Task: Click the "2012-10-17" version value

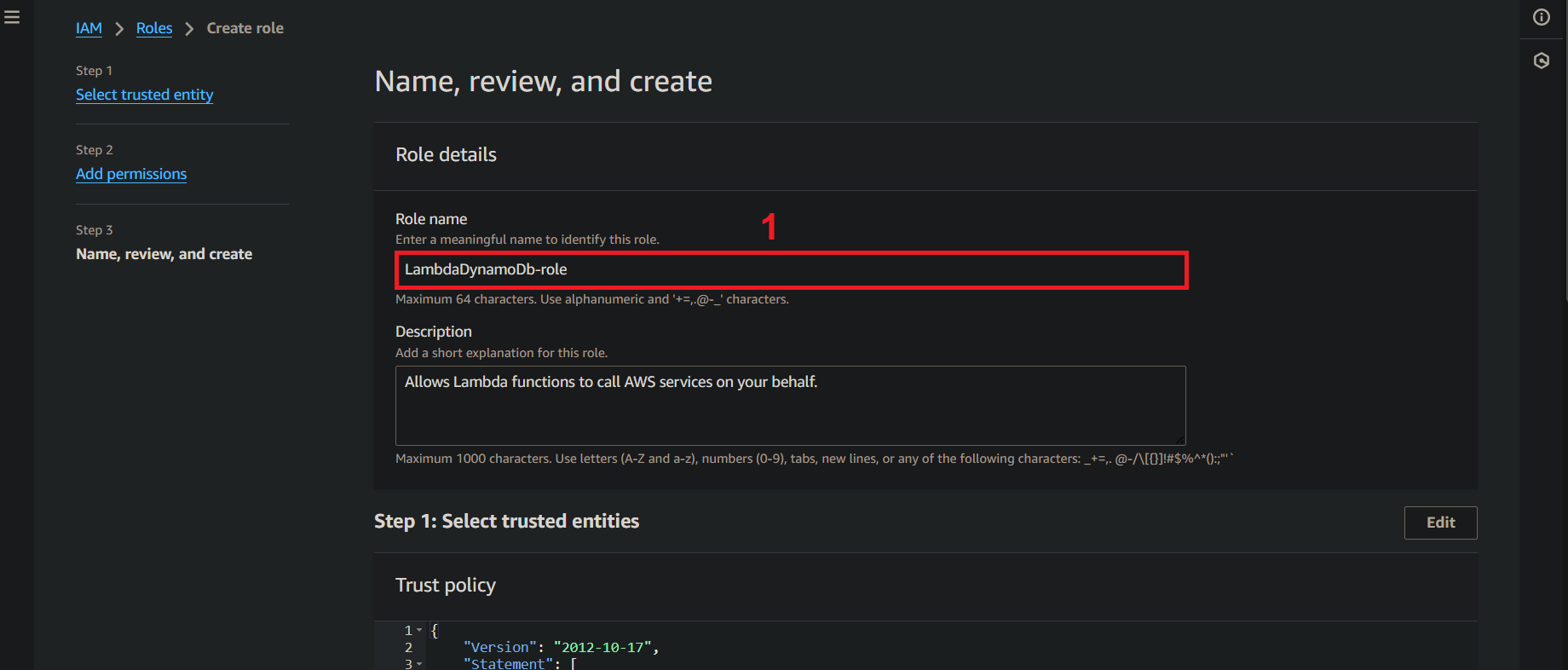Action: coord(602,648)
